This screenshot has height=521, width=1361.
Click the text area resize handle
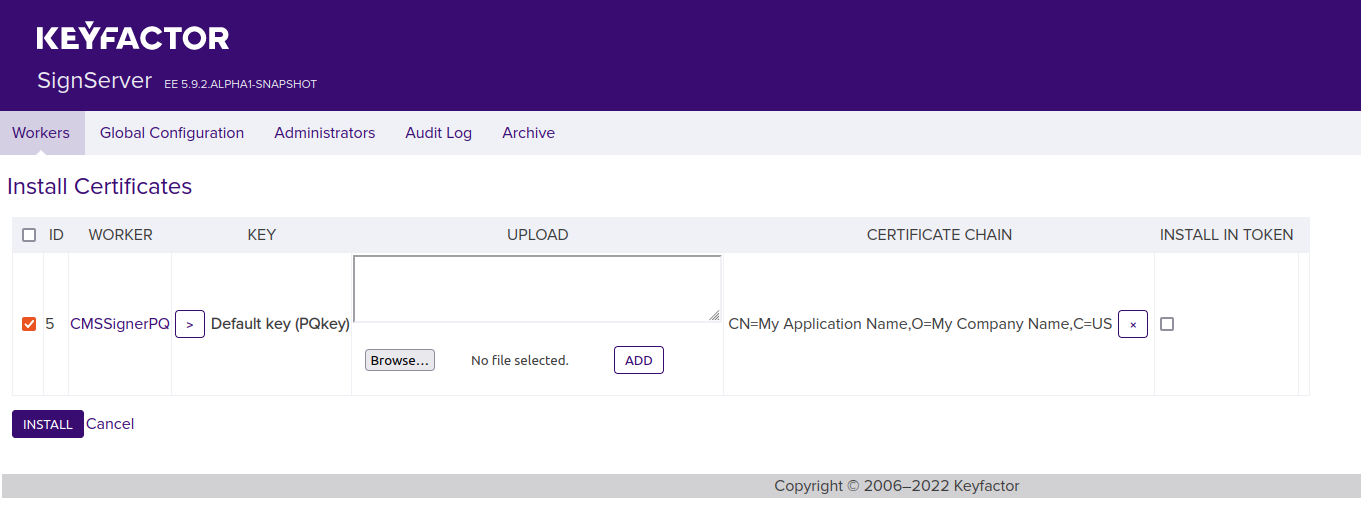714,315
